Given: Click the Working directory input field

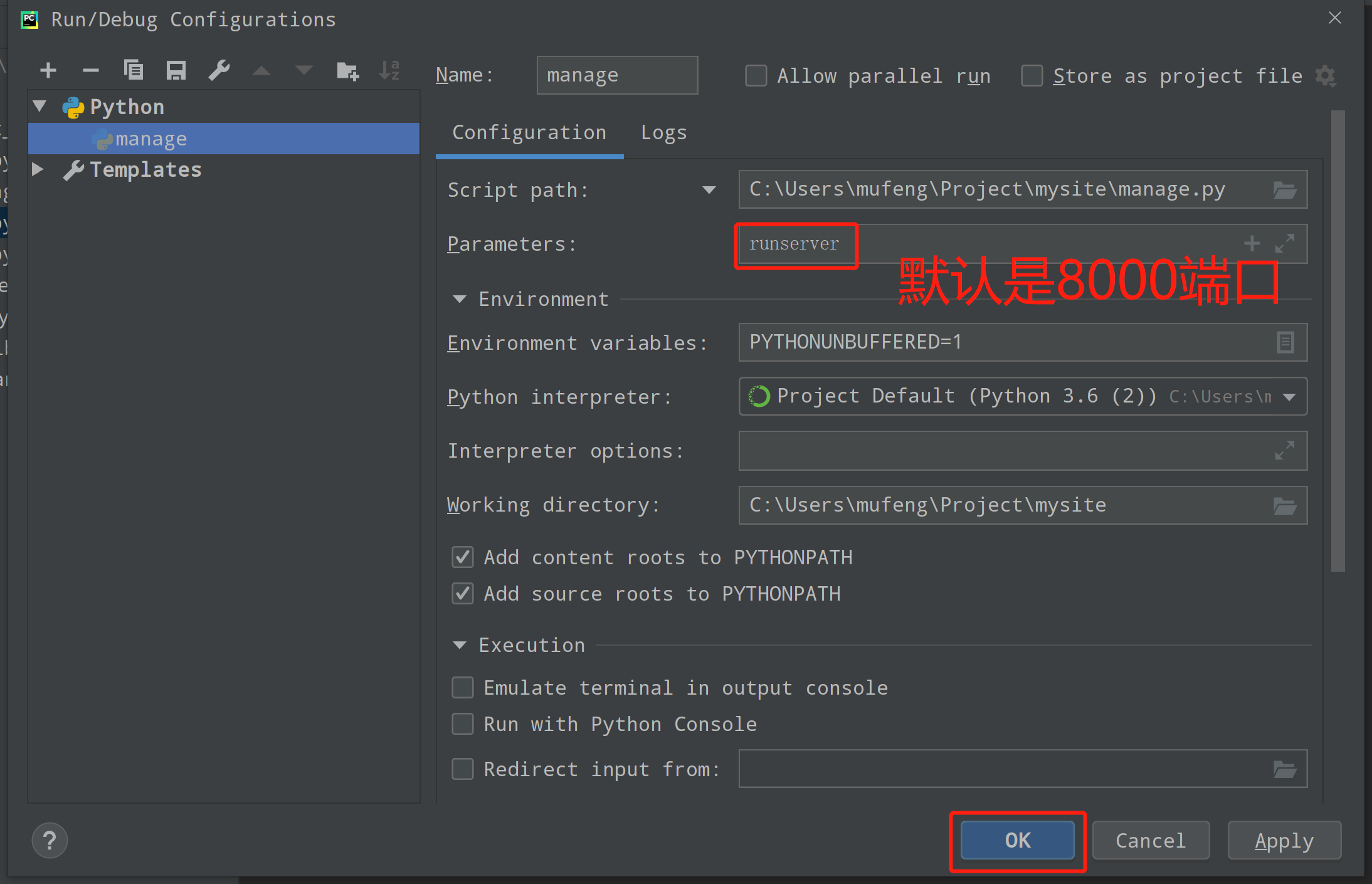Looking at the screenshot, I should [1003, 505].
